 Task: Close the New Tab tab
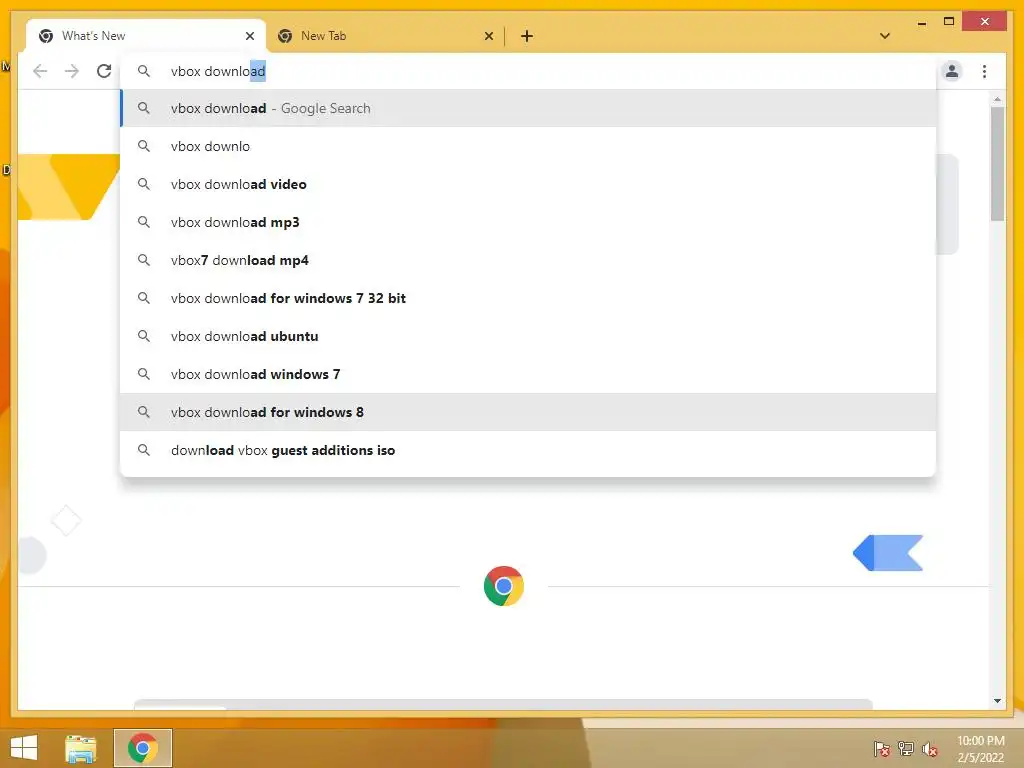[488, 36]
